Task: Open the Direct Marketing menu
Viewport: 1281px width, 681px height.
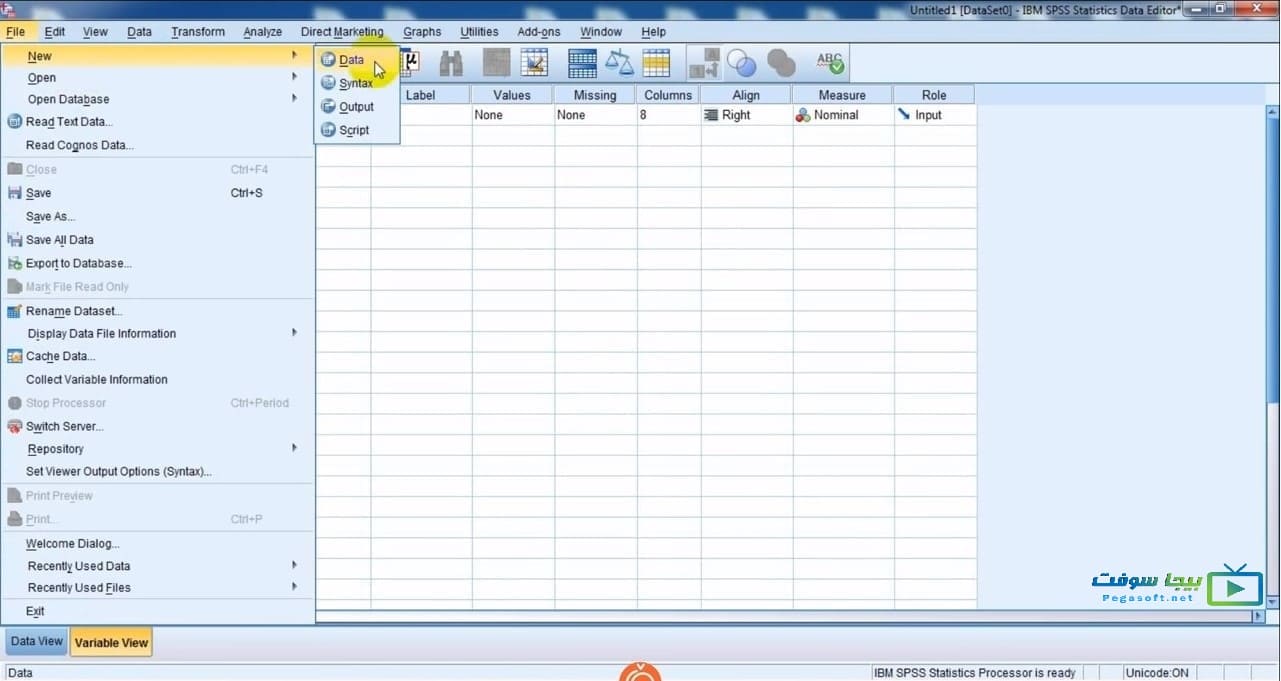Action: click(x=342, y=32)
